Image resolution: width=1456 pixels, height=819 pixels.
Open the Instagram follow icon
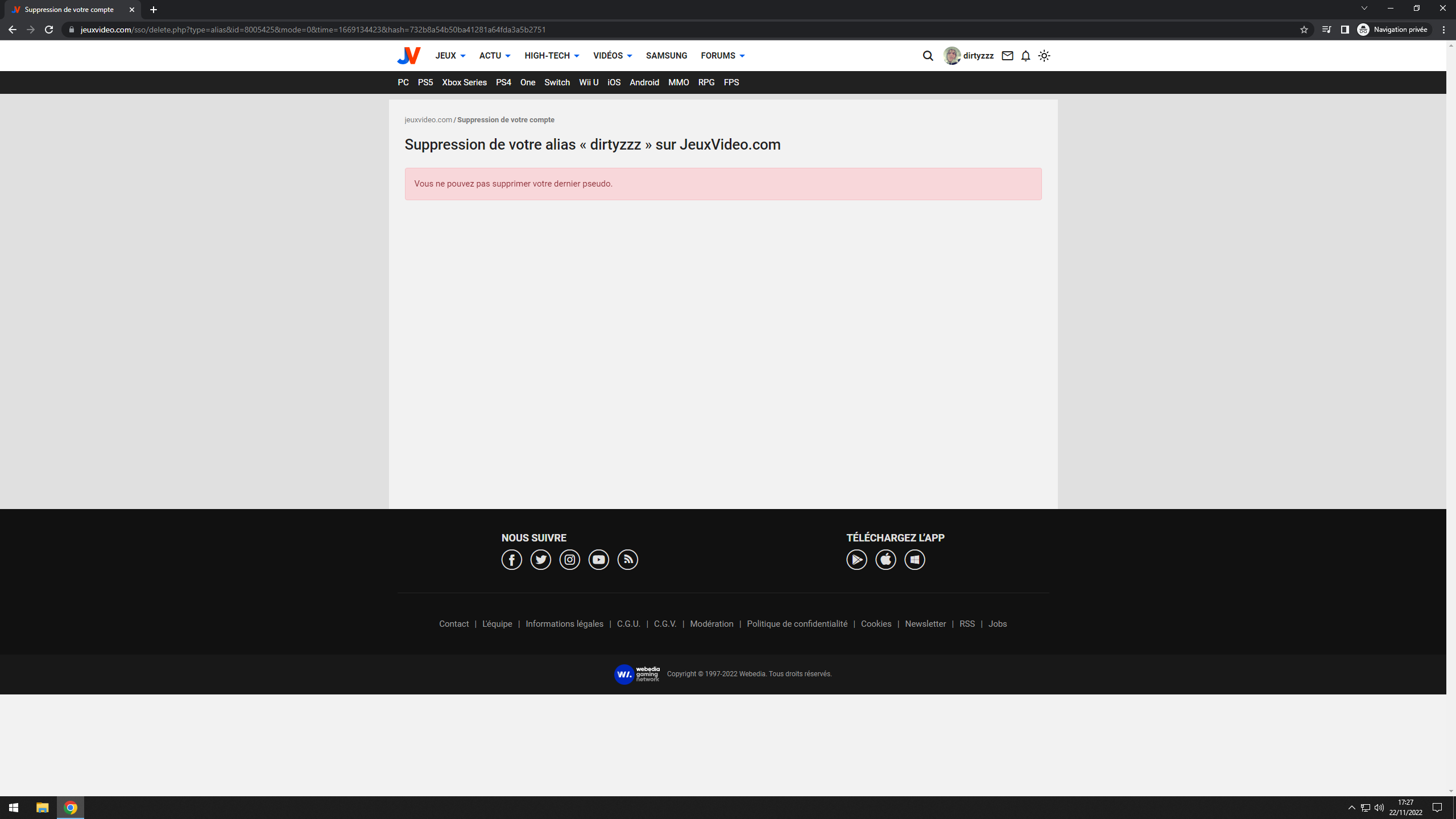coord(569,560)
